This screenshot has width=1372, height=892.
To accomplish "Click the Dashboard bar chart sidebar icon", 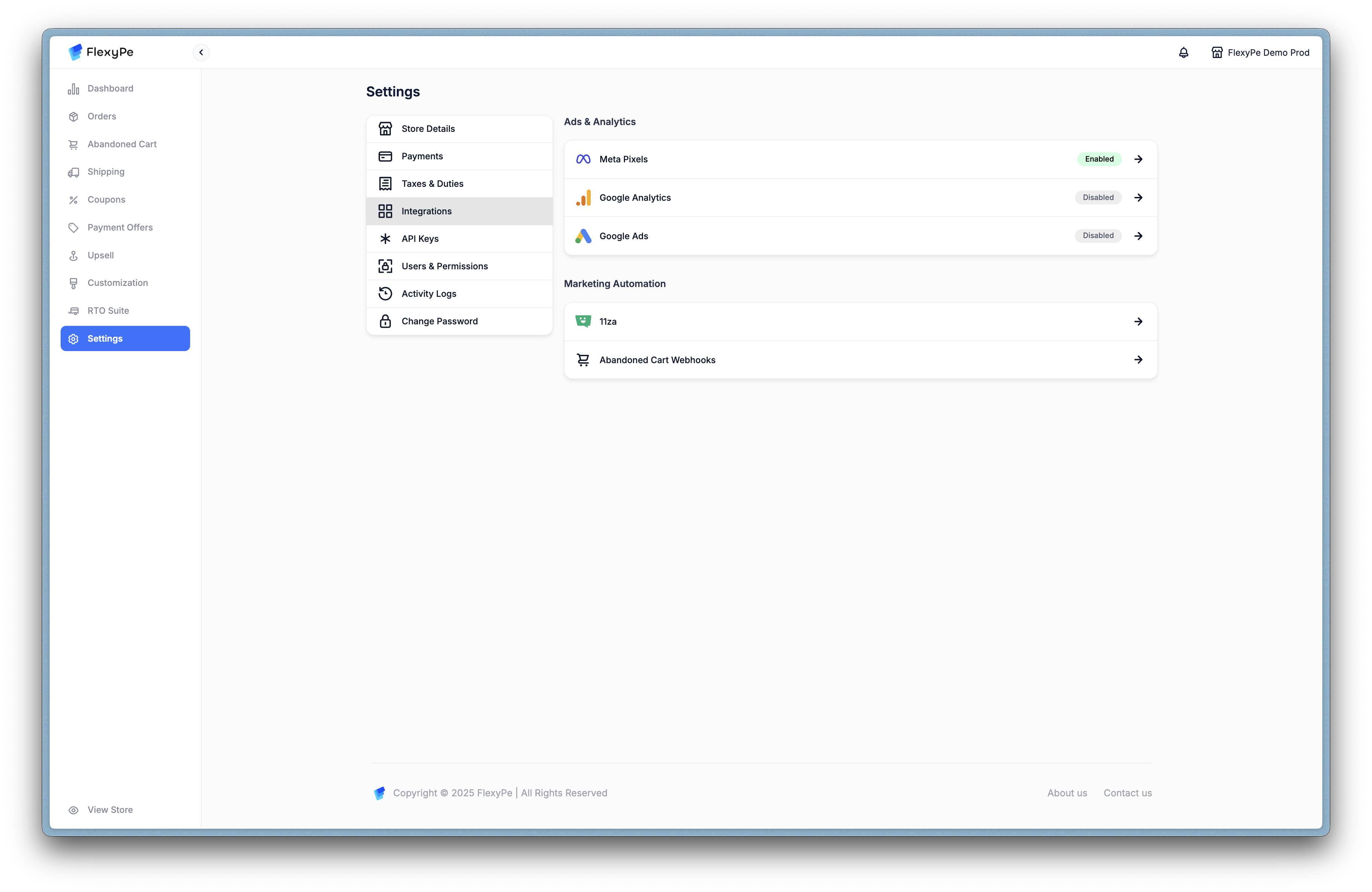I will [x=73, y=89].
